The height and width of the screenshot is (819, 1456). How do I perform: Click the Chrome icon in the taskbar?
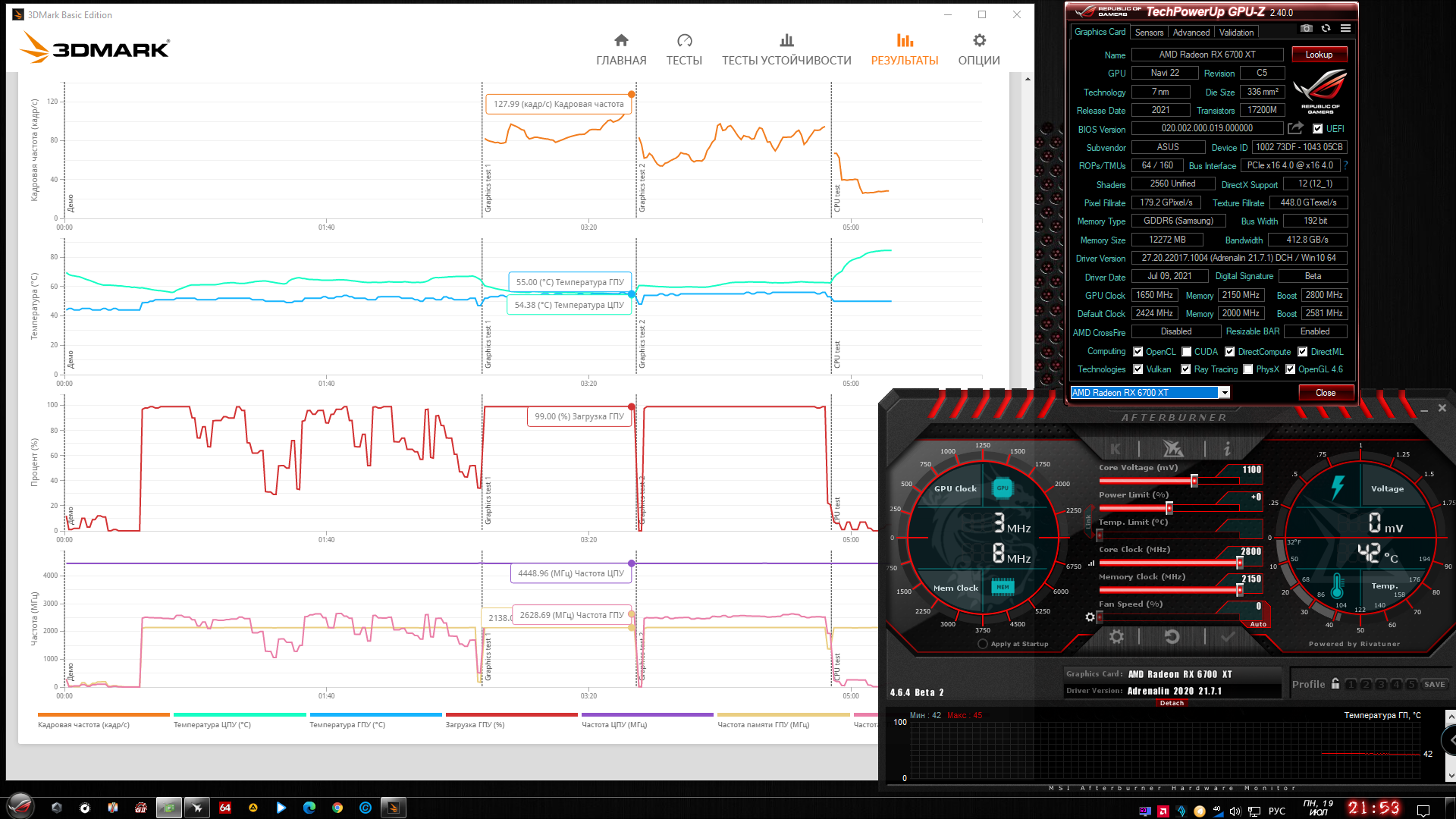point(337,808)
